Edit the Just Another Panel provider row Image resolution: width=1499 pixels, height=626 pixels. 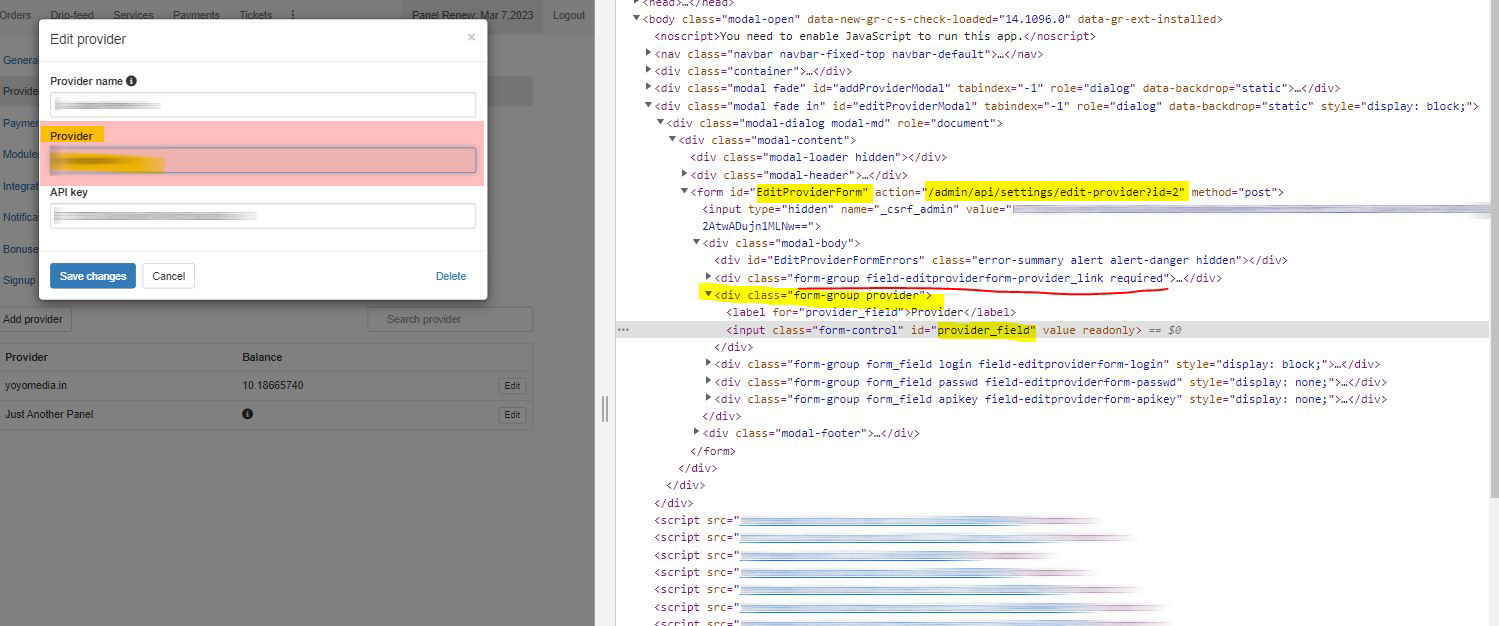pos(512,415)
